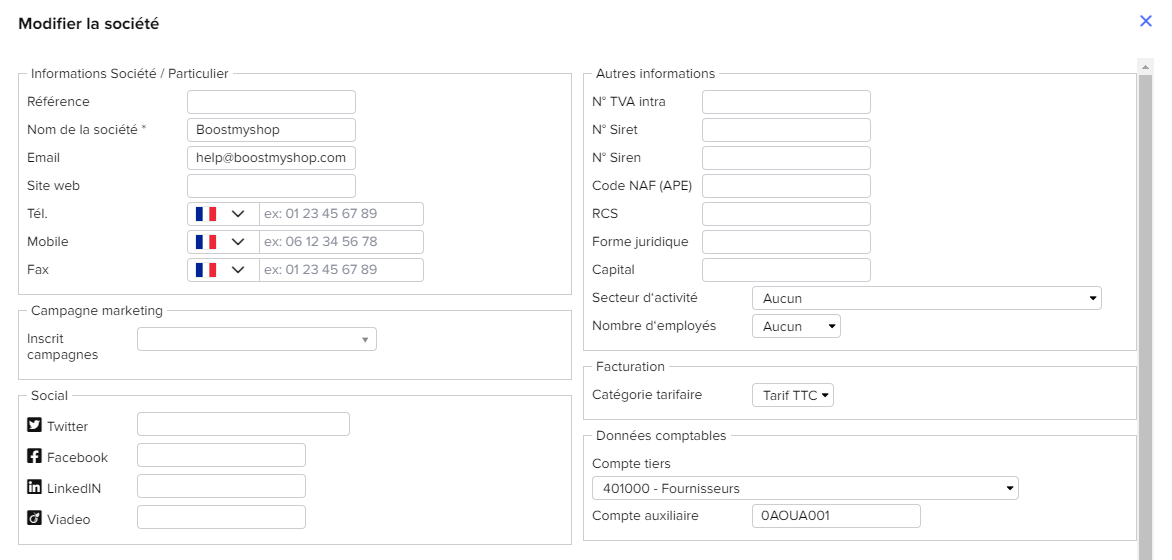Image resolution: width=1172 pixels, height=560 pixels.
Task: Click the vertical scrollbar up arrow
Action: 1145,67
